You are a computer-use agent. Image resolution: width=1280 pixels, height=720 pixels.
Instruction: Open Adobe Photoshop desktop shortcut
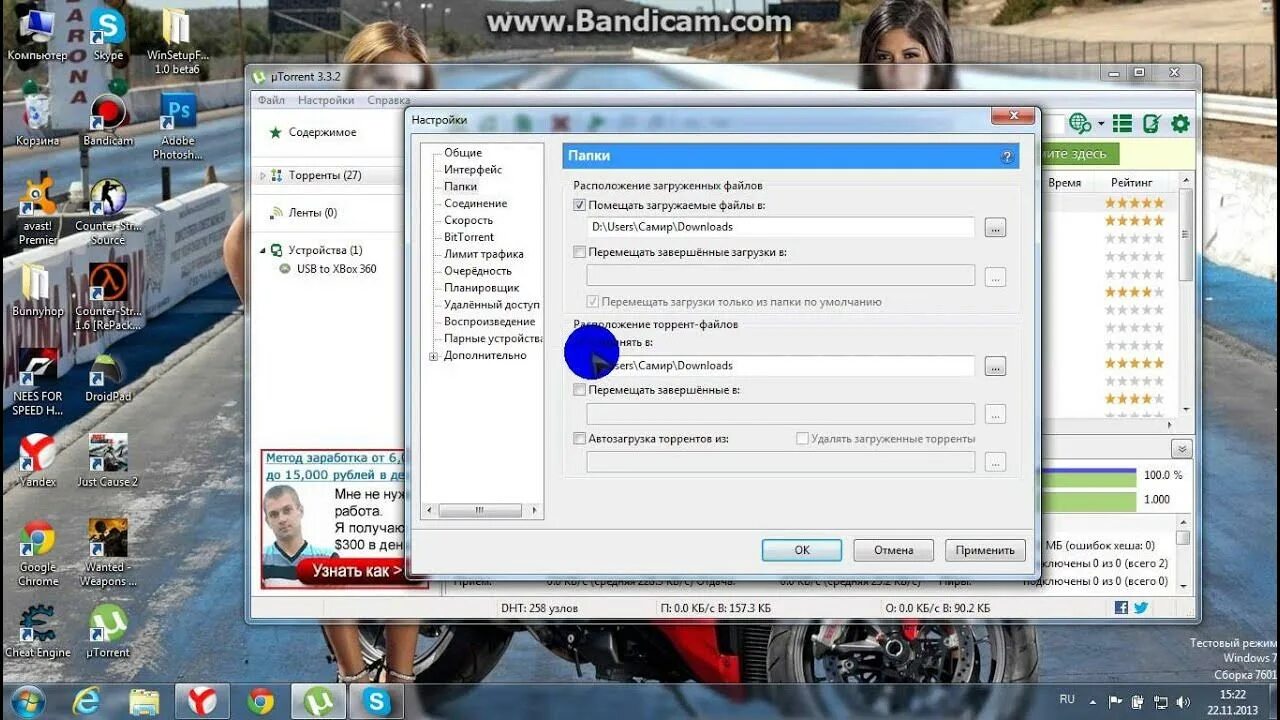tap(177, 127)
